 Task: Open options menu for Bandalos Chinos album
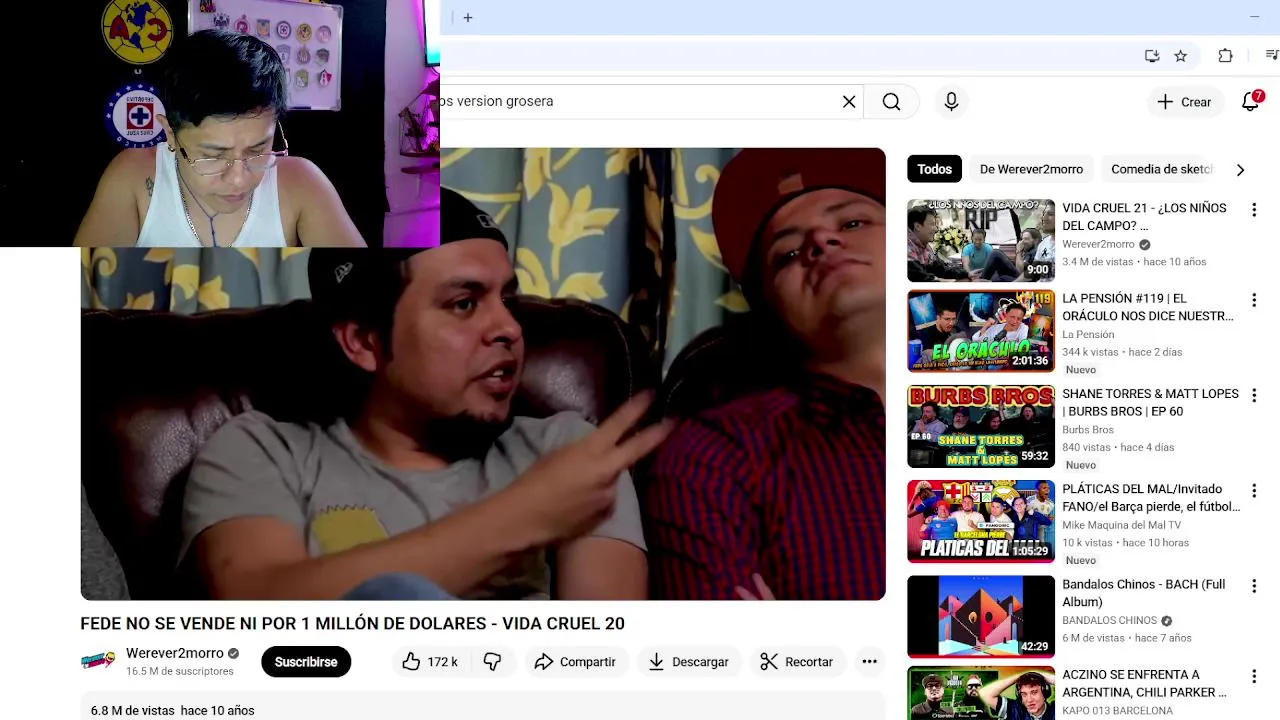(1253, 586)
